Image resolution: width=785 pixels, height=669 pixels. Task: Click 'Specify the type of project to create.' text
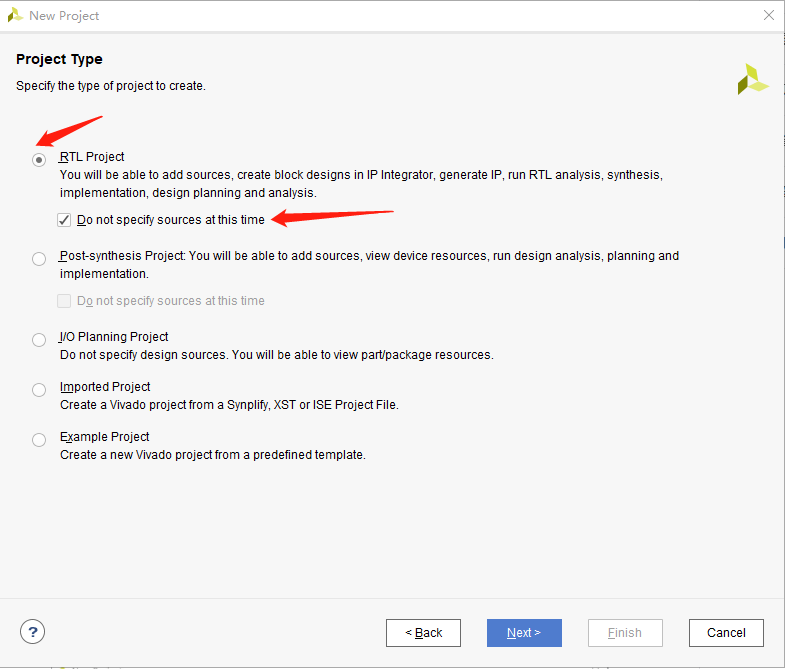(111, 86)
